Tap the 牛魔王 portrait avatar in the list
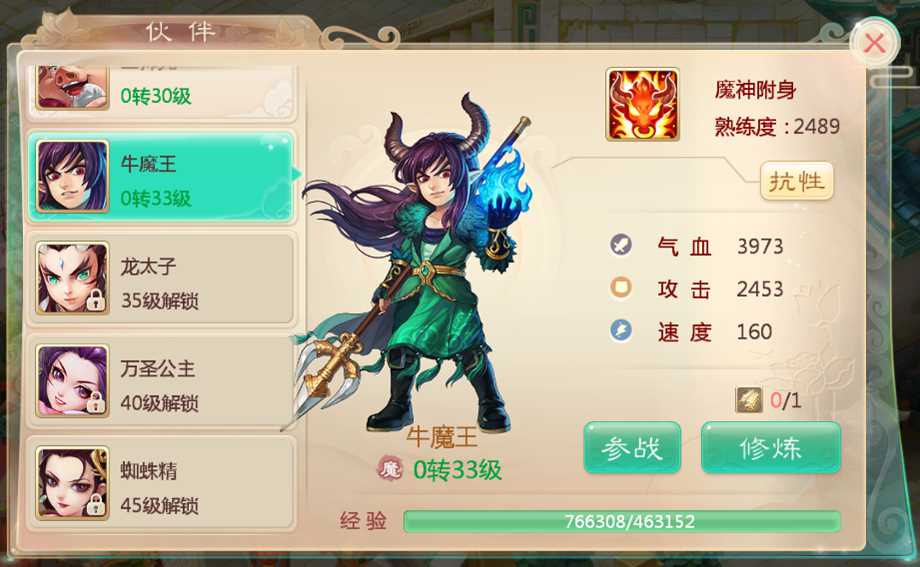 coord(72,176)
